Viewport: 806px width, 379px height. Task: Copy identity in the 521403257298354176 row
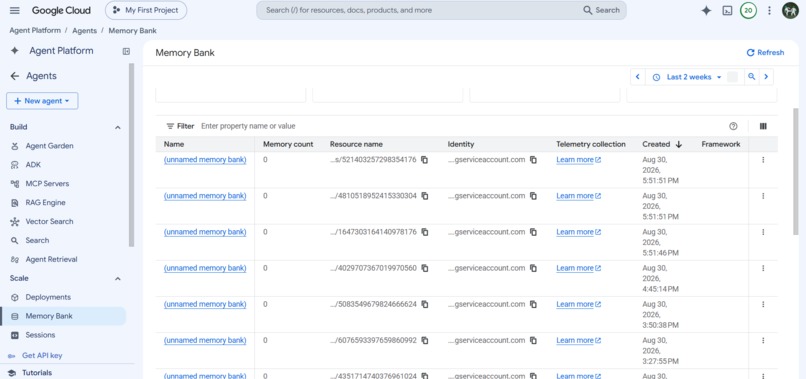click(x=533, y=160)
